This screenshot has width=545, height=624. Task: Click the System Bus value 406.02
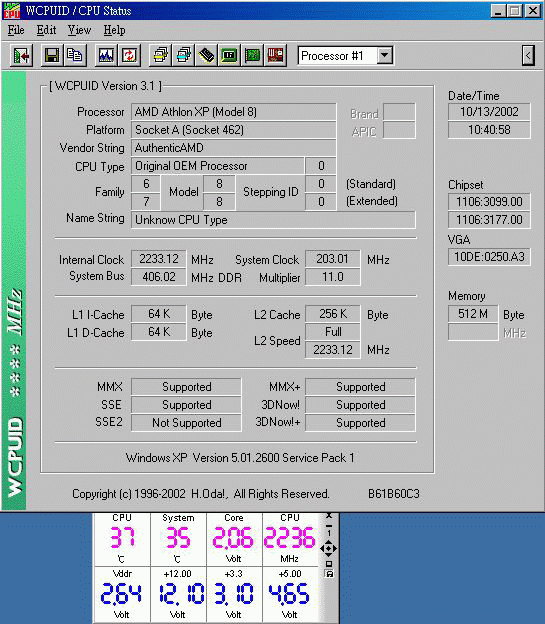click(158, 277)
